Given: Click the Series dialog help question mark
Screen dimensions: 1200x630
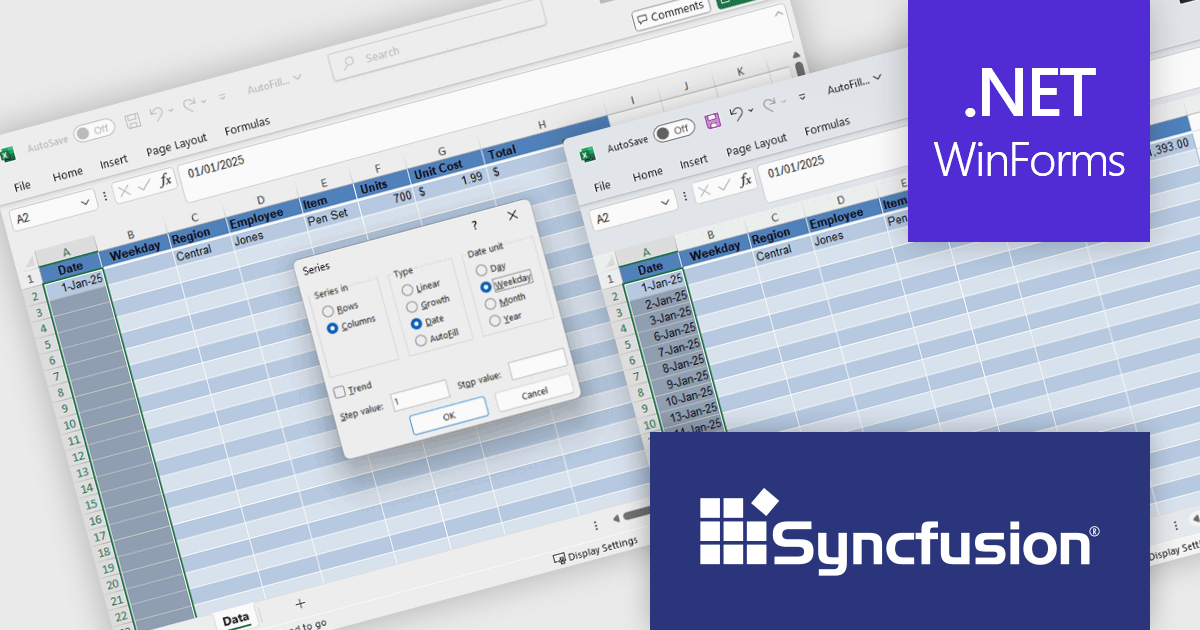Looking at the screenshot, I should (x=474, y=227).
